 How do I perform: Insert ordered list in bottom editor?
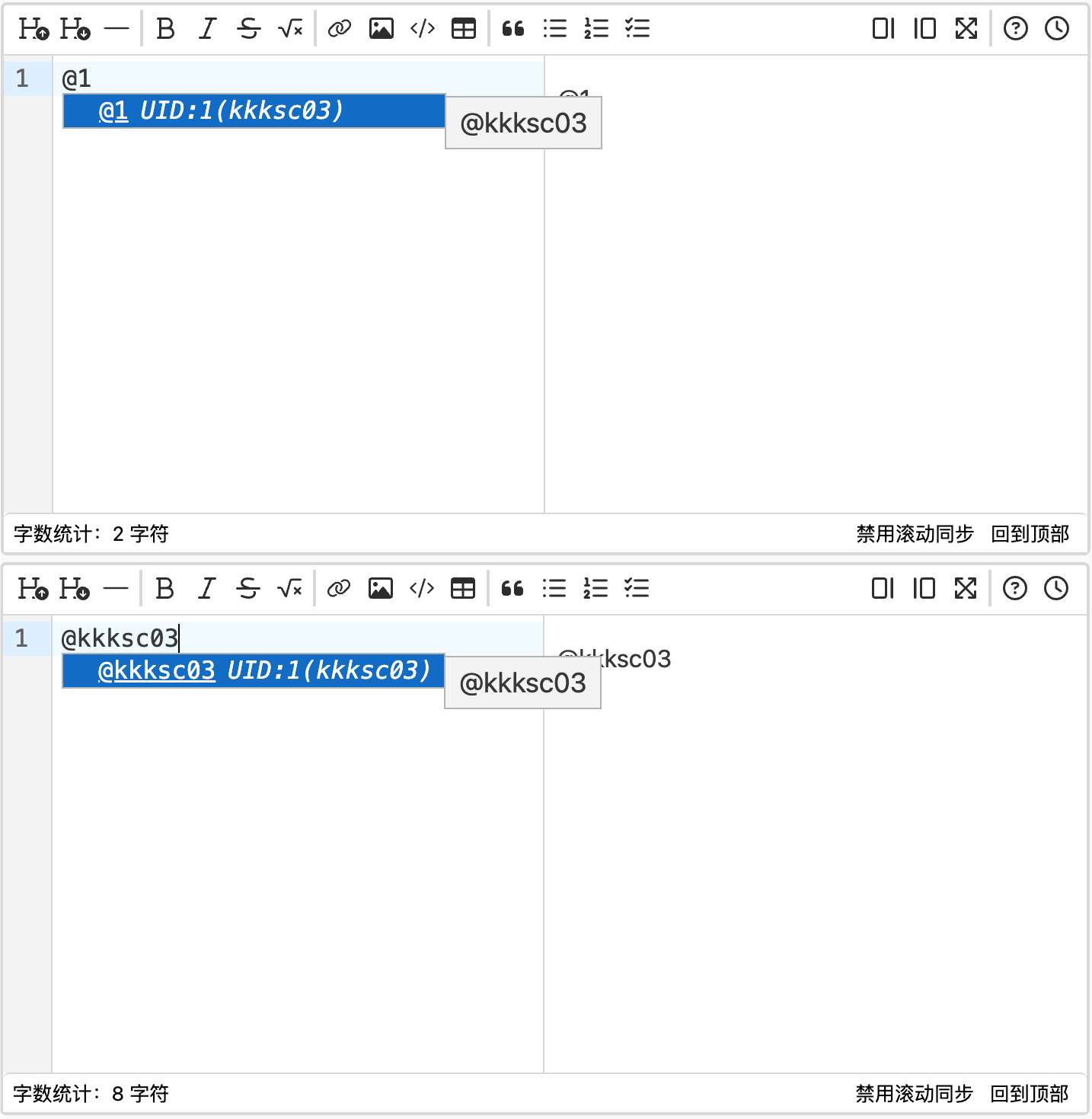[x=595, y=589]
